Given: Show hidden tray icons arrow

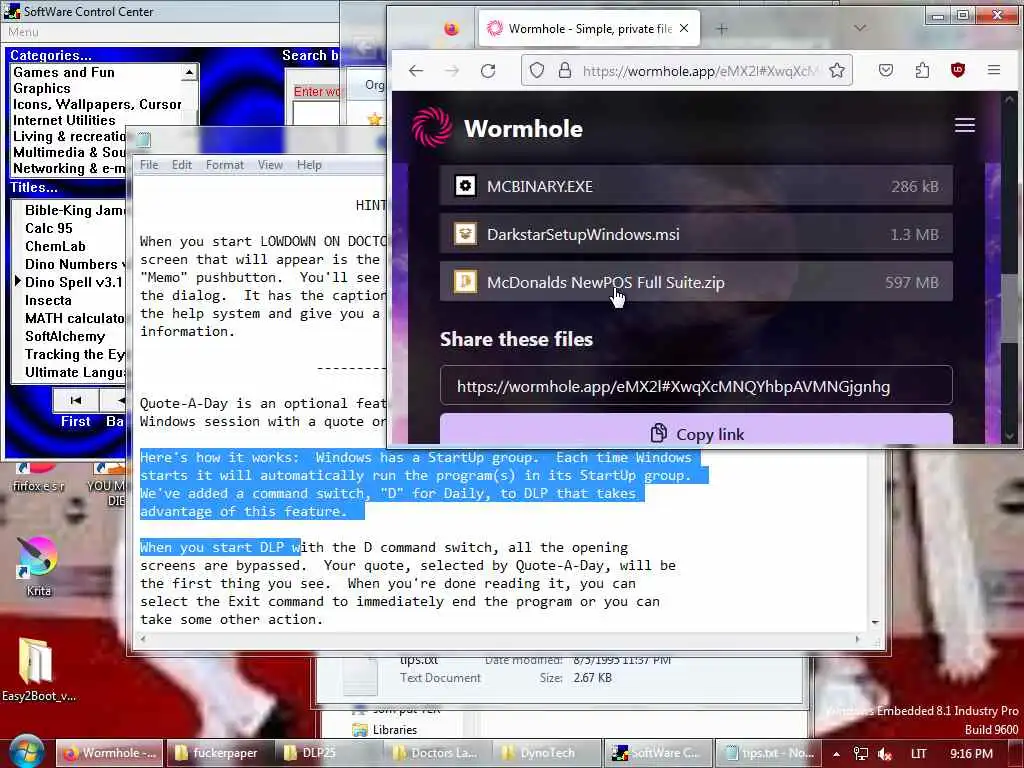Looking at the screenshot, I should pos(836,754).
